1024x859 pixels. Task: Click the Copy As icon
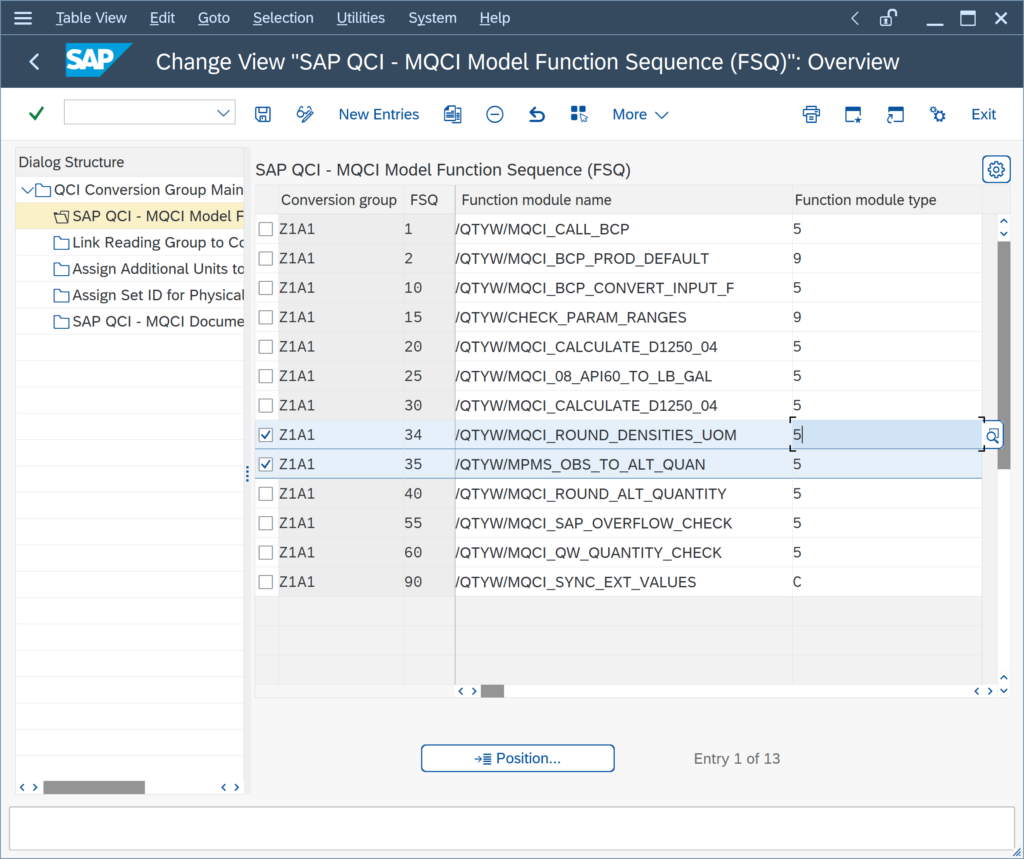453,114
